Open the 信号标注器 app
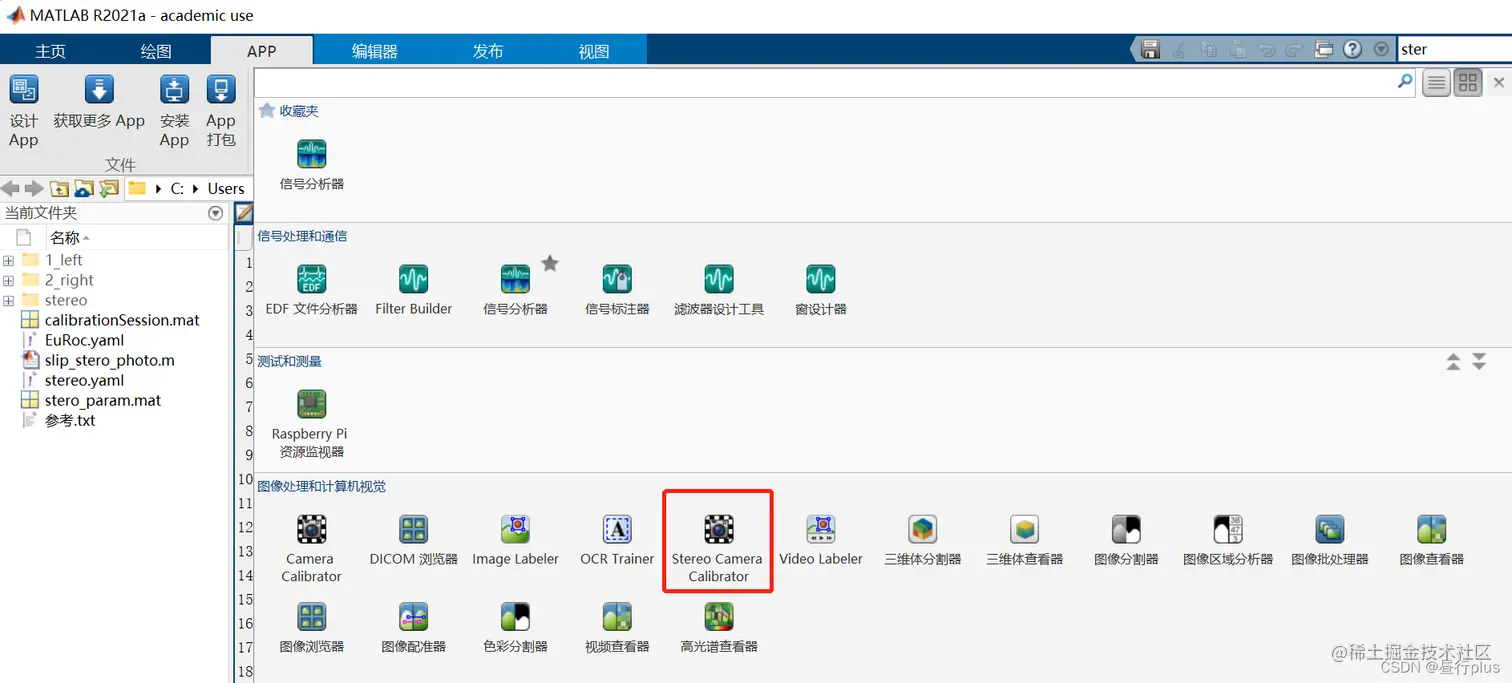 click(617, 290)
